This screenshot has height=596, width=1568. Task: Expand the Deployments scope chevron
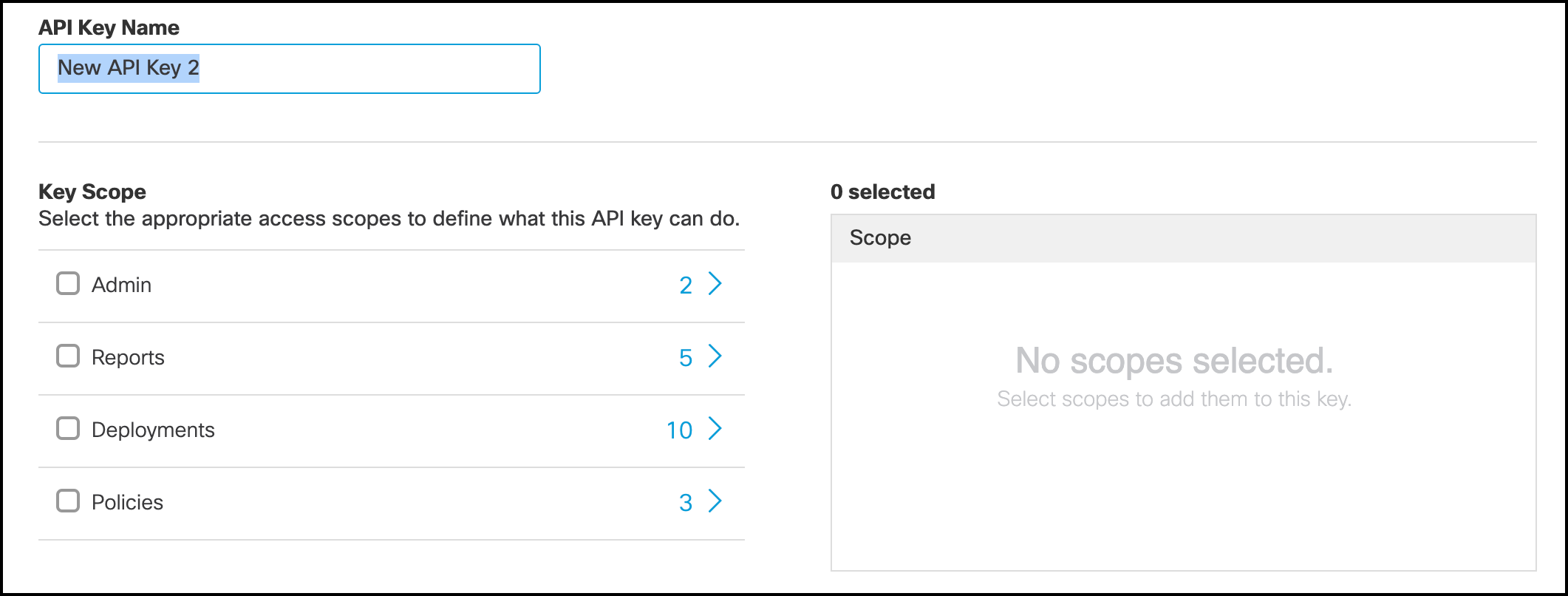coord(715,429)
